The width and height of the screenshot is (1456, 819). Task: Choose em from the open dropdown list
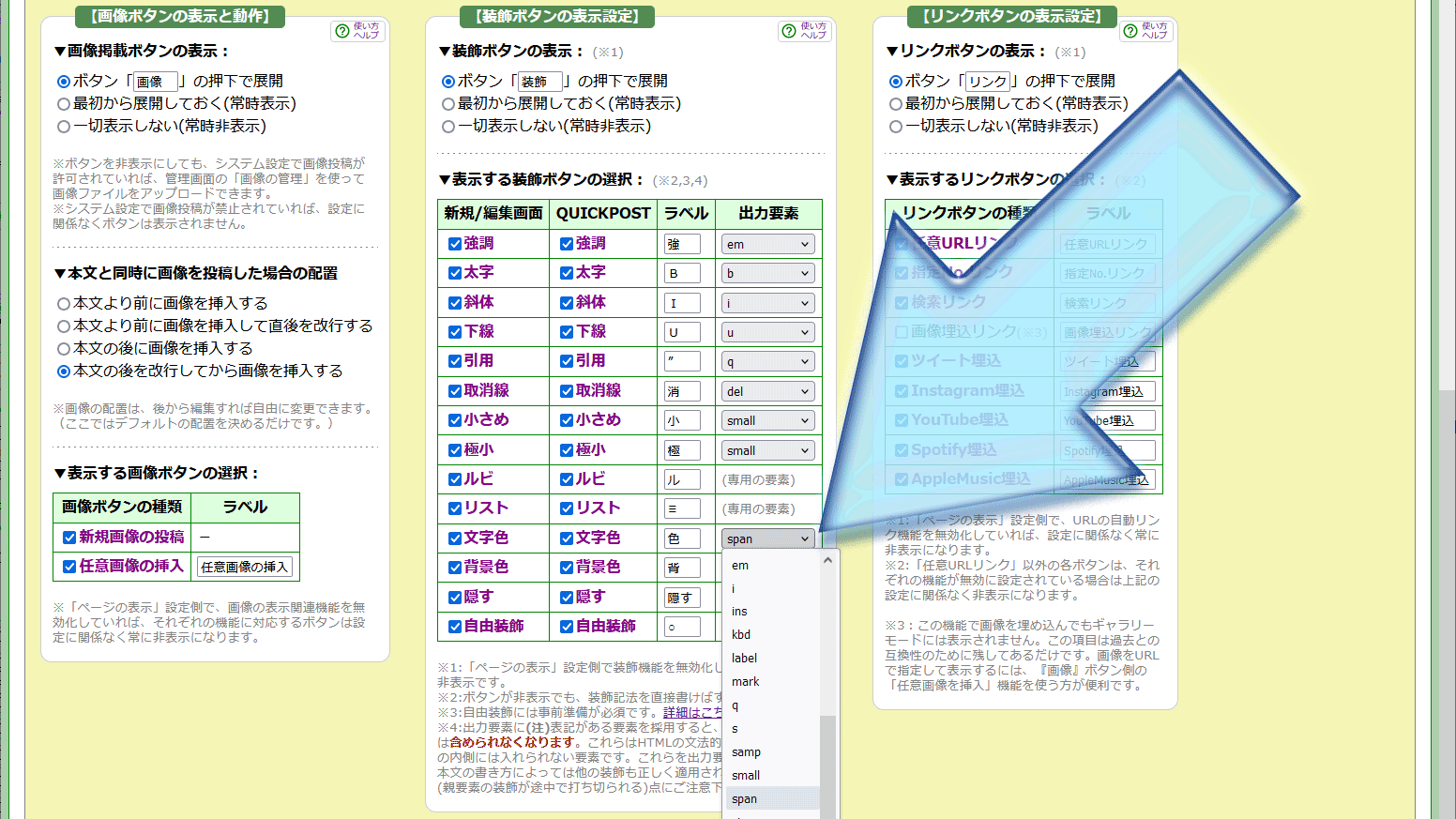click(x=772, y=565)
